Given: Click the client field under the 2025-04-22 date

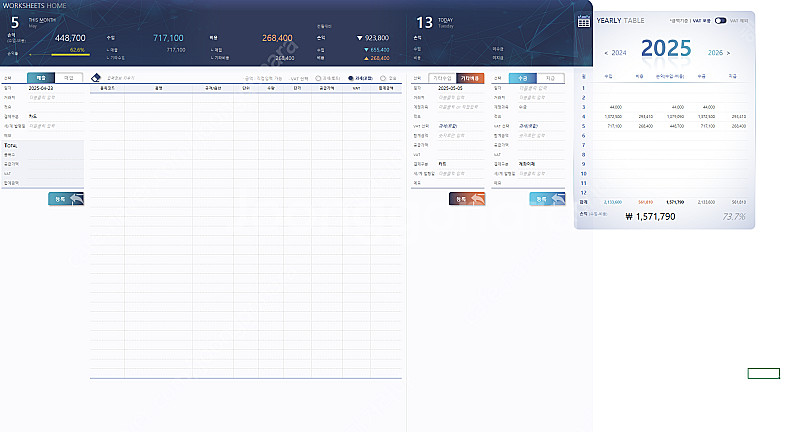Looking at the screenshot, I should pos(56,97).
